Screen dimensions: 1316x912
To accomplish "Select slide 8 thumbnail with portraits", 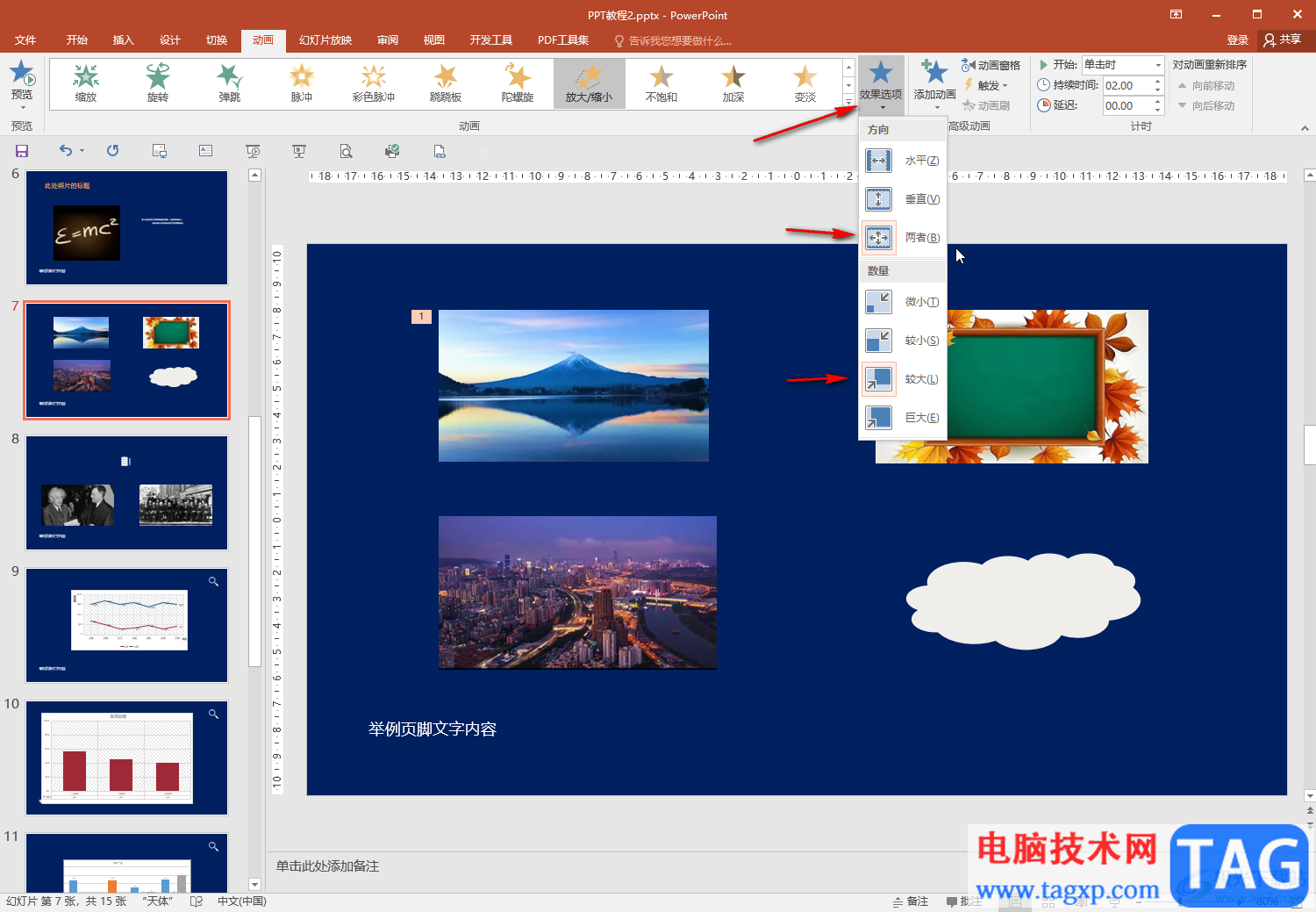I will pos(127,493).
